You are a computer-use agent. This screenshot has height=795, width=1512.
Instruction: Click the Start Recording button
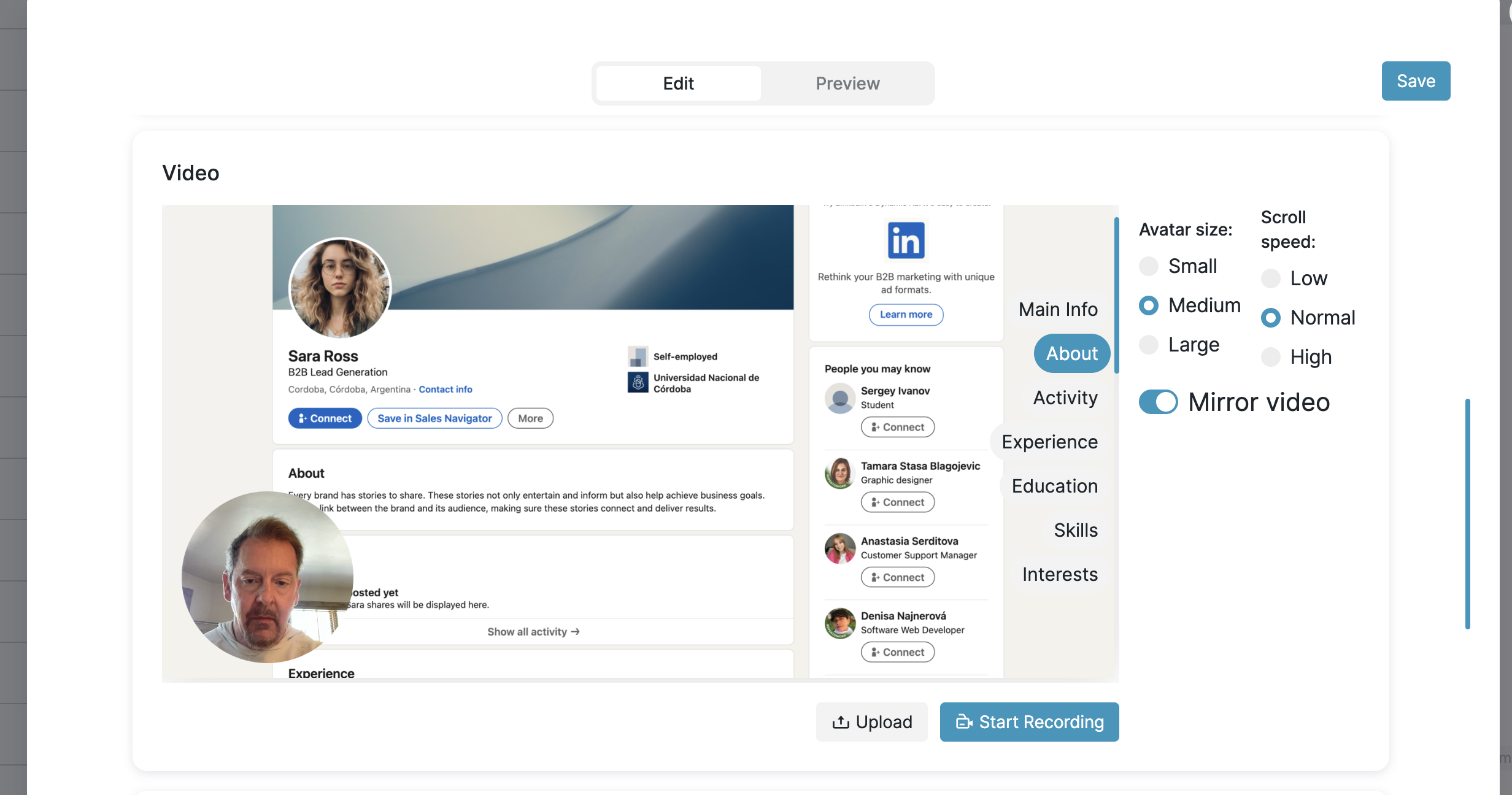1029,722
